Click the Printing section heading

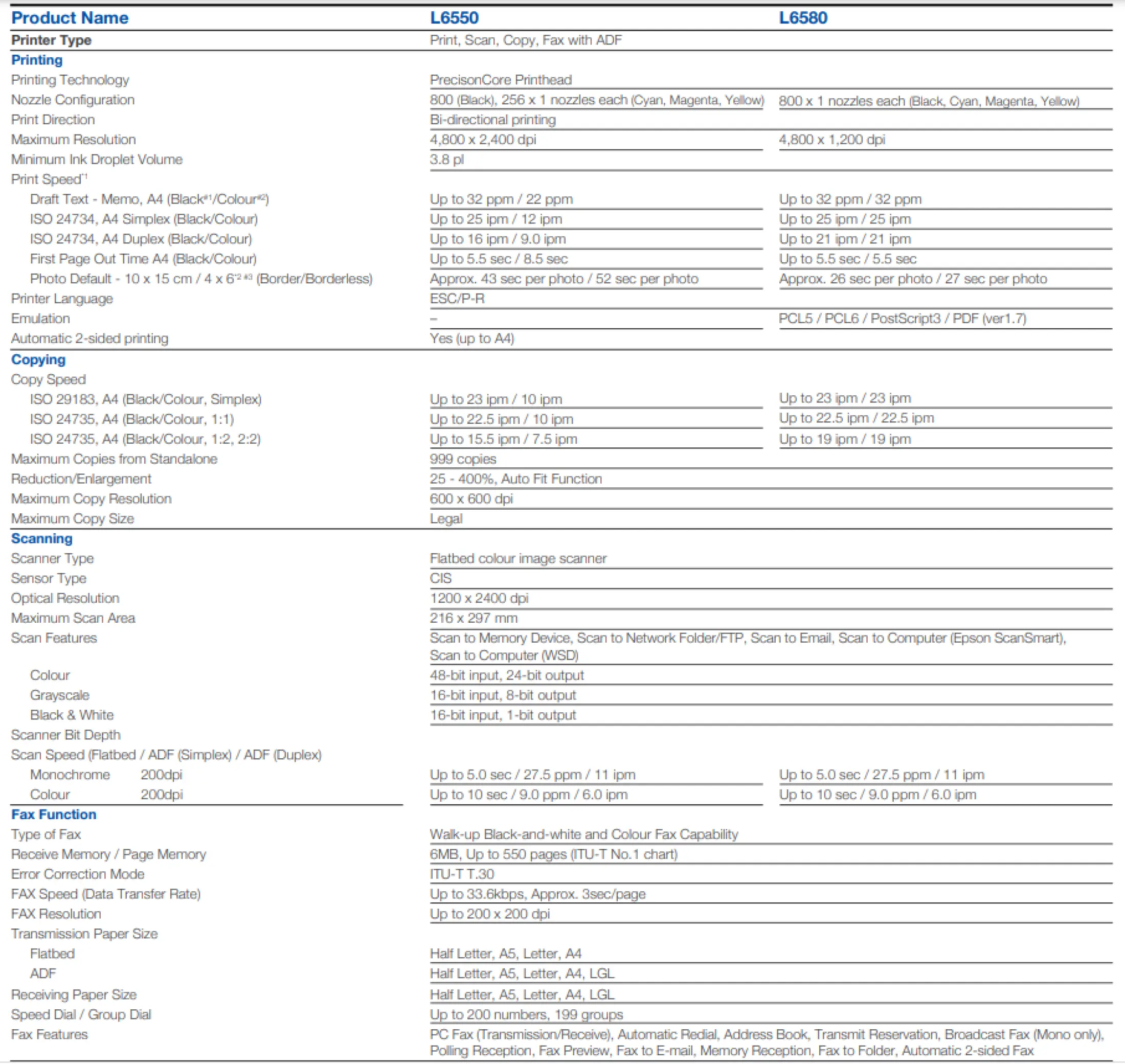click(x=37, y=60)
